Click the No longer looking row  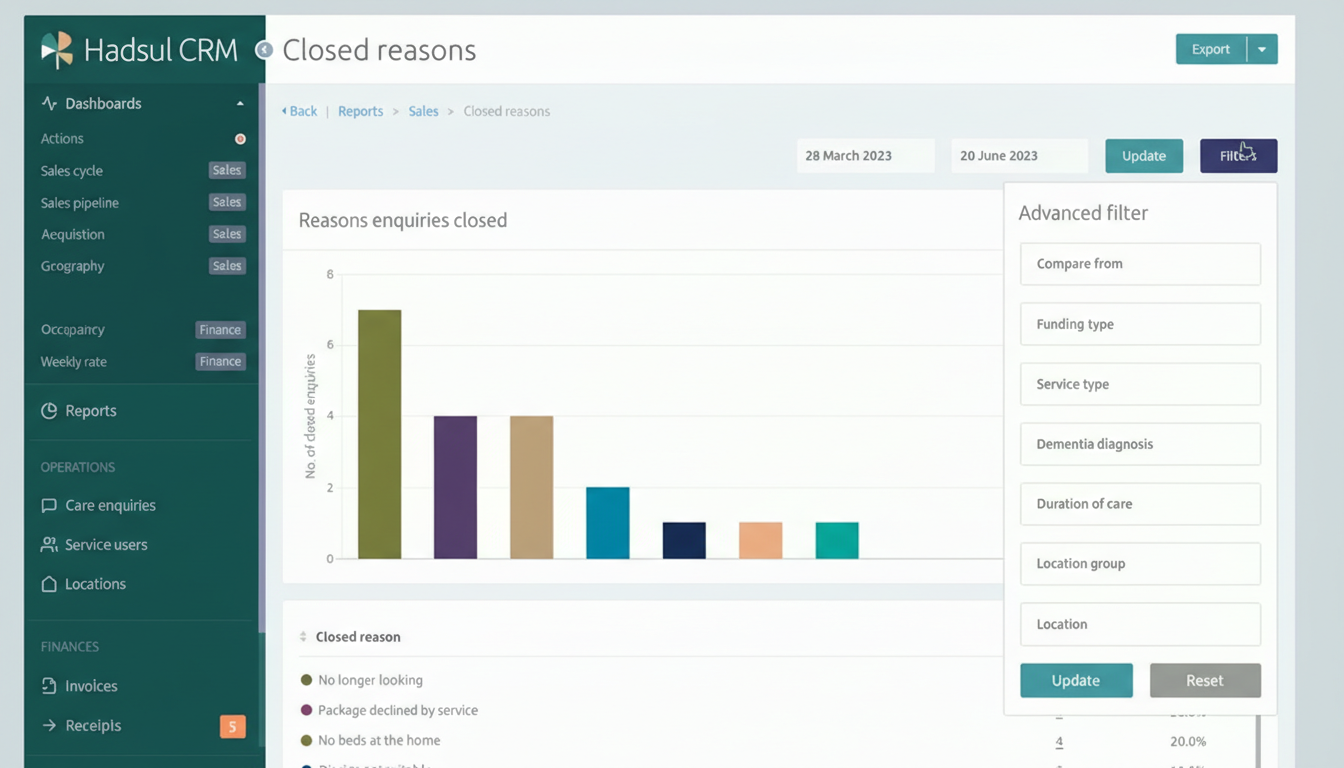tap(370, 680)
